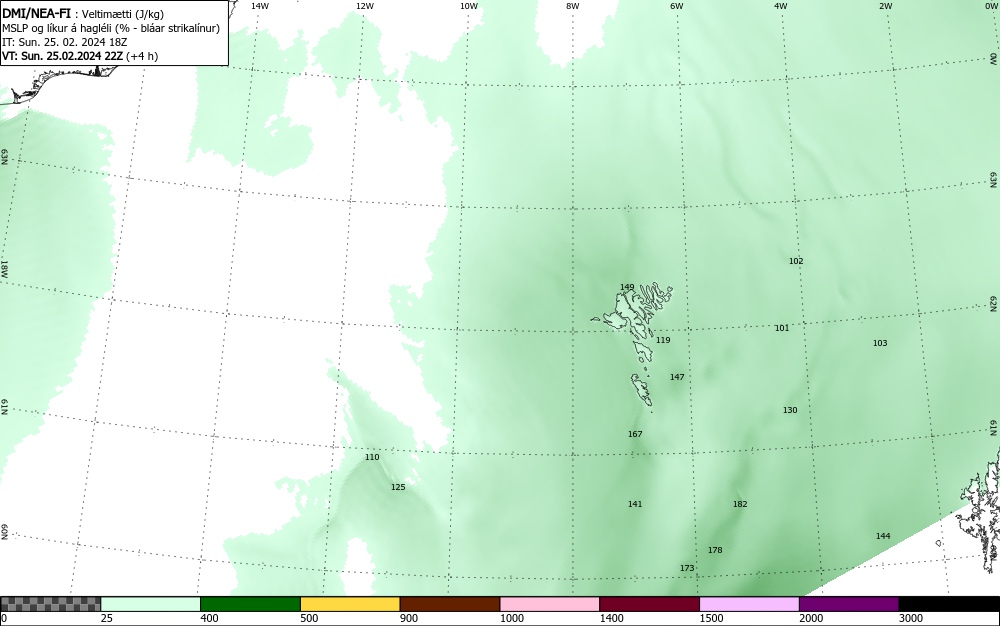Click the value 102 on the map
Screen dimensions: 1000x626
796,261
